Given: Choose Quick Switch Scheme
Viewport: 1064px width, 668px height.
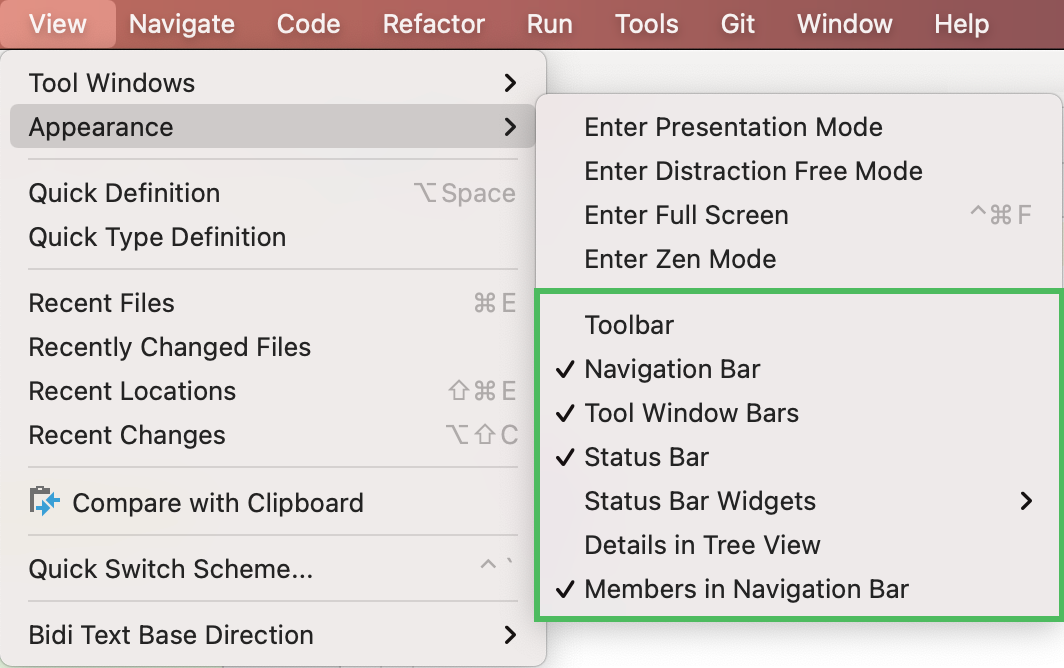Looking at the screenshot, I should click(170, 569).
